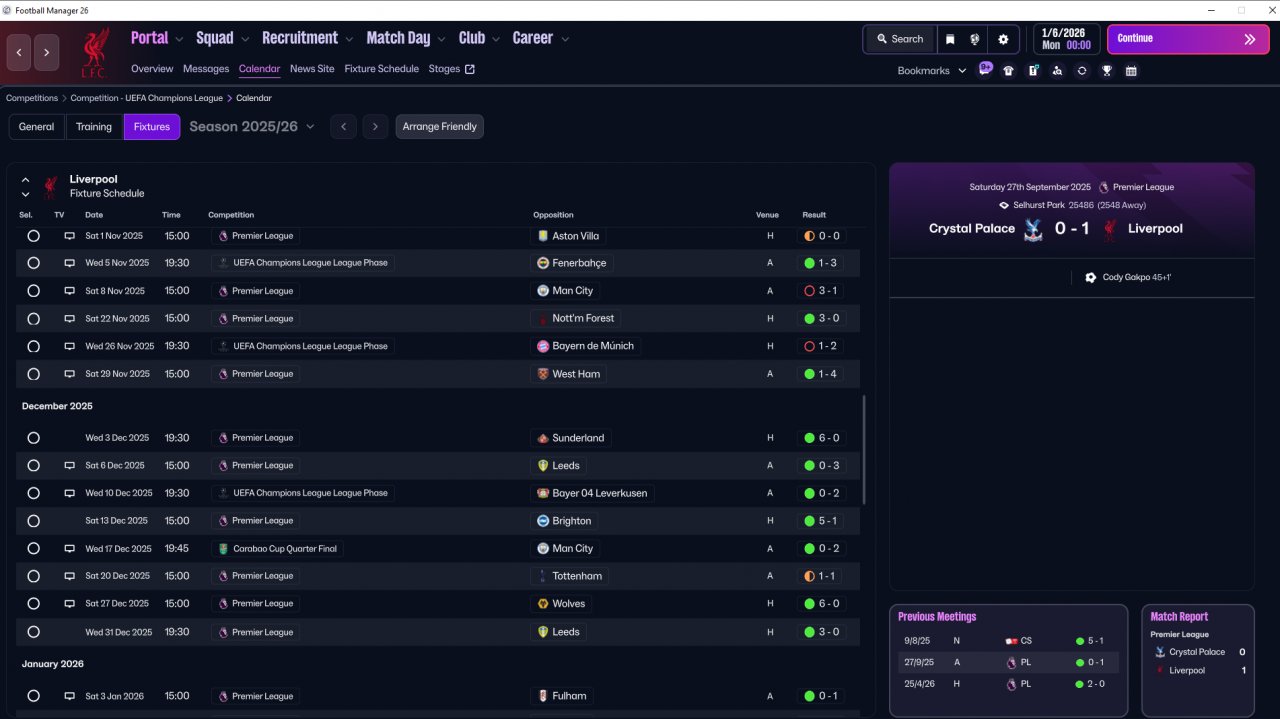Screen dimensions: 1280x719
Task: Select the radio button for Carabao Cup Man City fixture
Action: click(x=33, y=549)
